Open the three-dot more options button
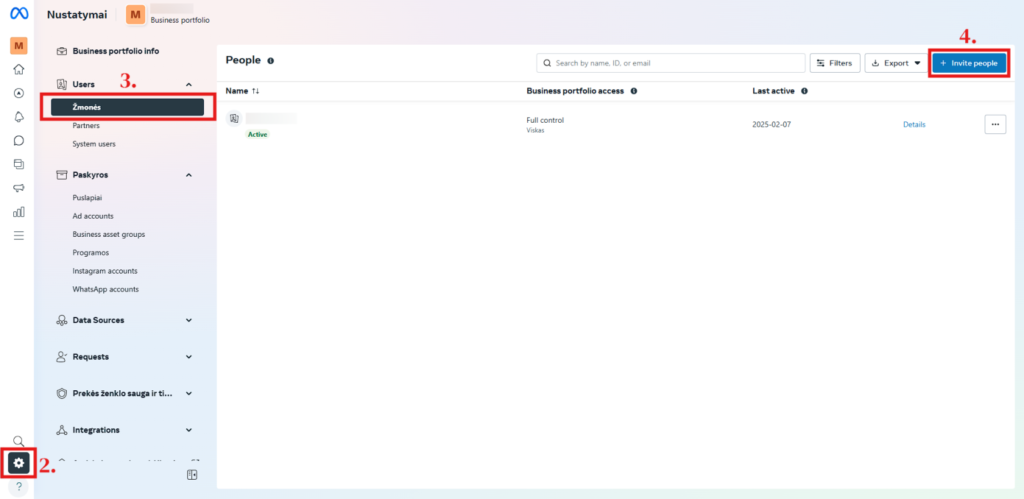 click(x=995, y=124)
